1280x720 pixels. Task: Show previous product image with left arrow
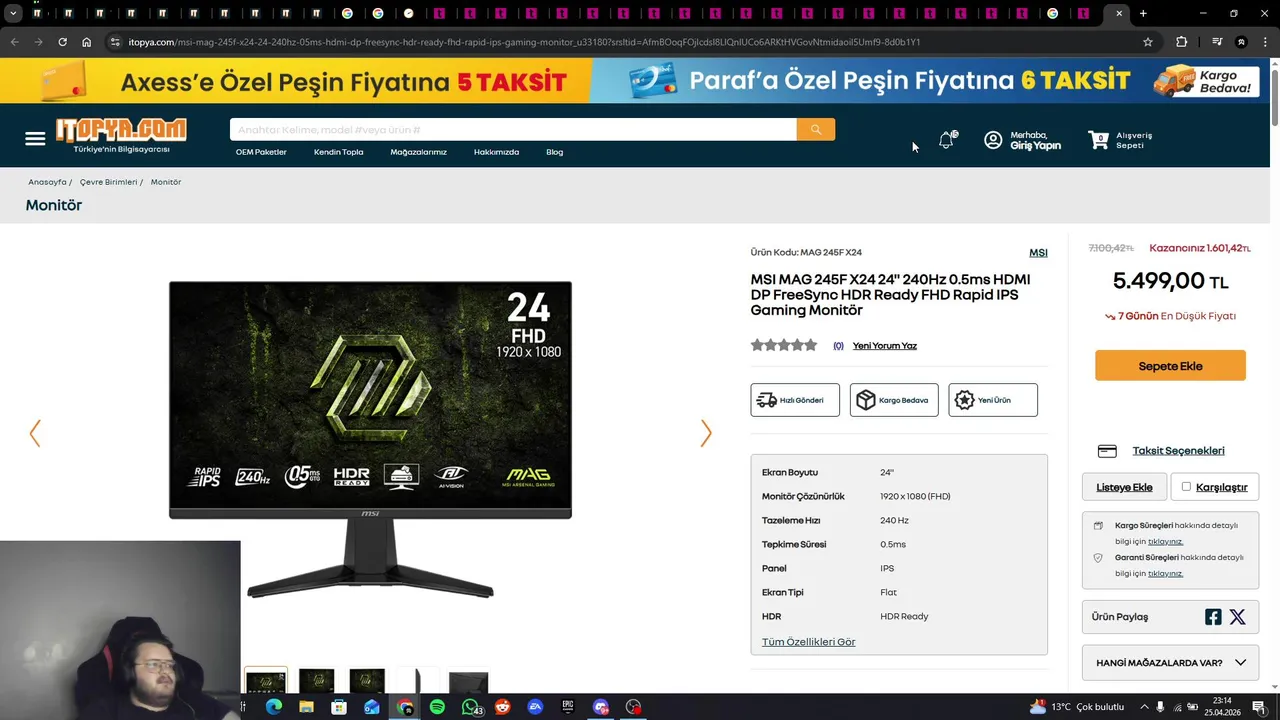[35, 433]
